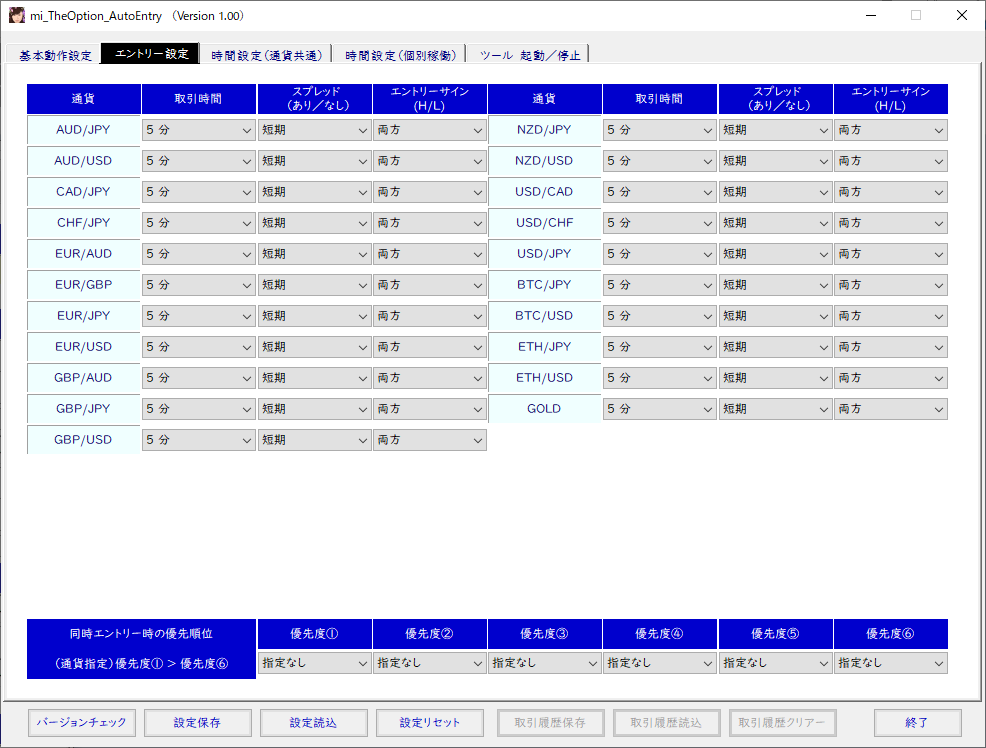This screenshot has height=748, width=986.
Task: Click the app icon in title bar
Action: (17, 16)
